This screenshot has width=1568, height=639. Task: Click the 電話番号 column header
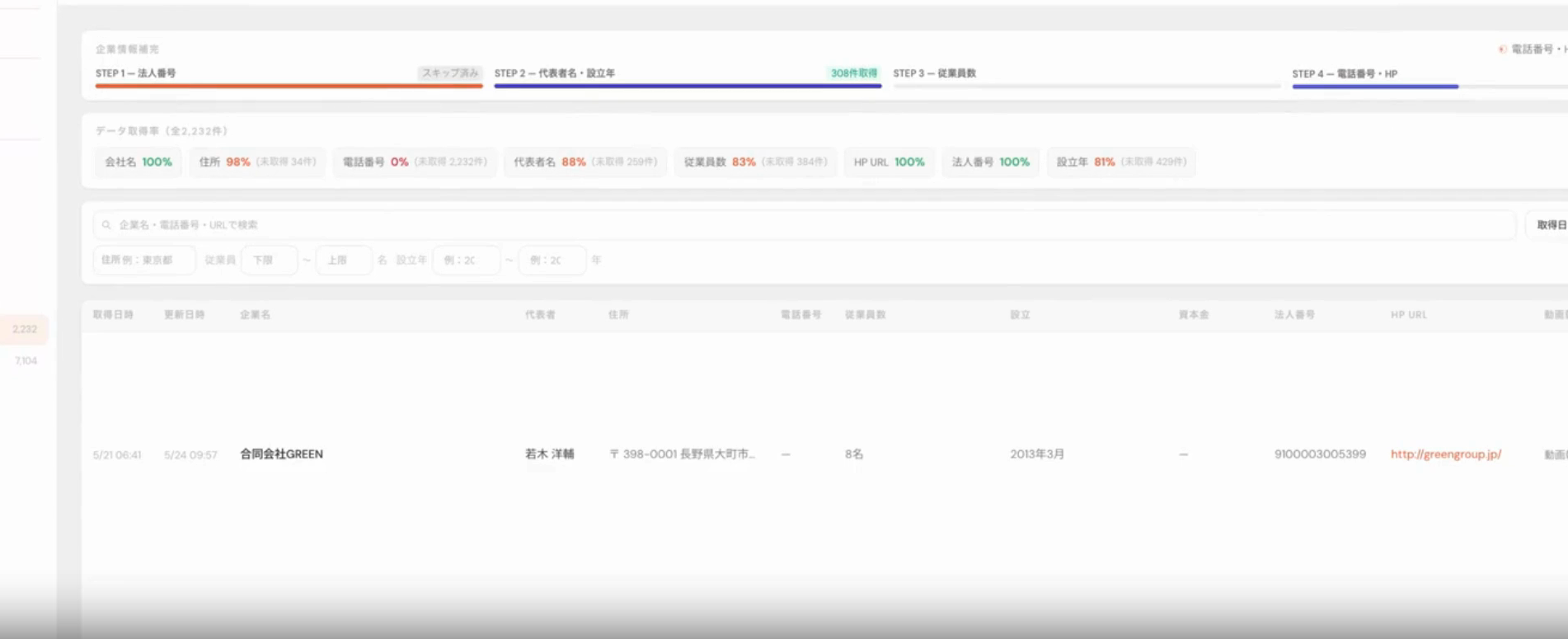point(800,315)
